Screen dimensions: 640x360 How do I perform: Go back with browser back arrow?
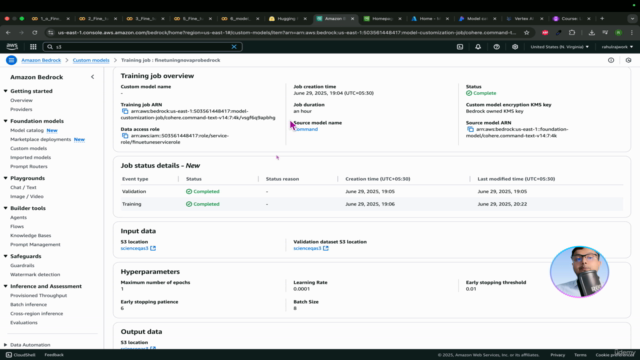(x=8, y=33)
